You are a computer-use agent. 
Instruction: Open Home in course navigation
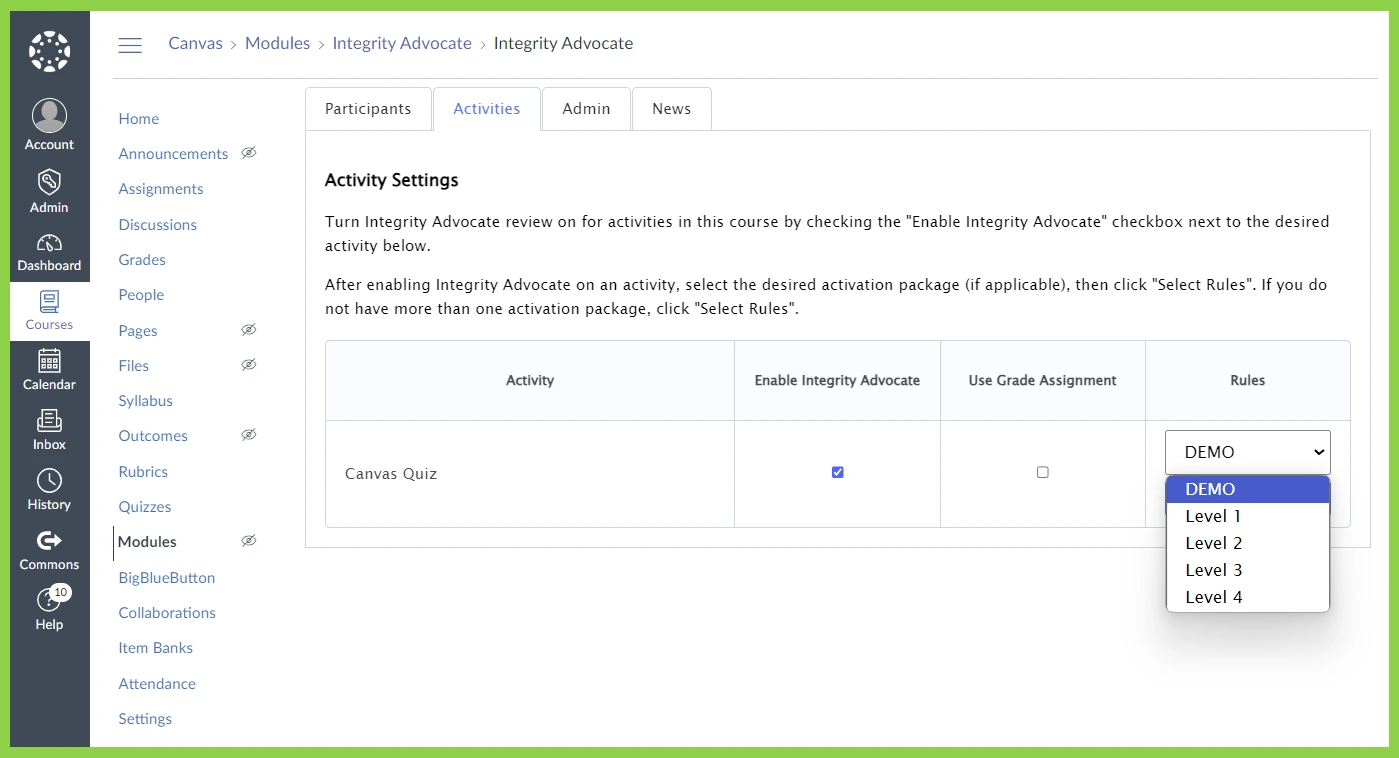pos(139,118)
